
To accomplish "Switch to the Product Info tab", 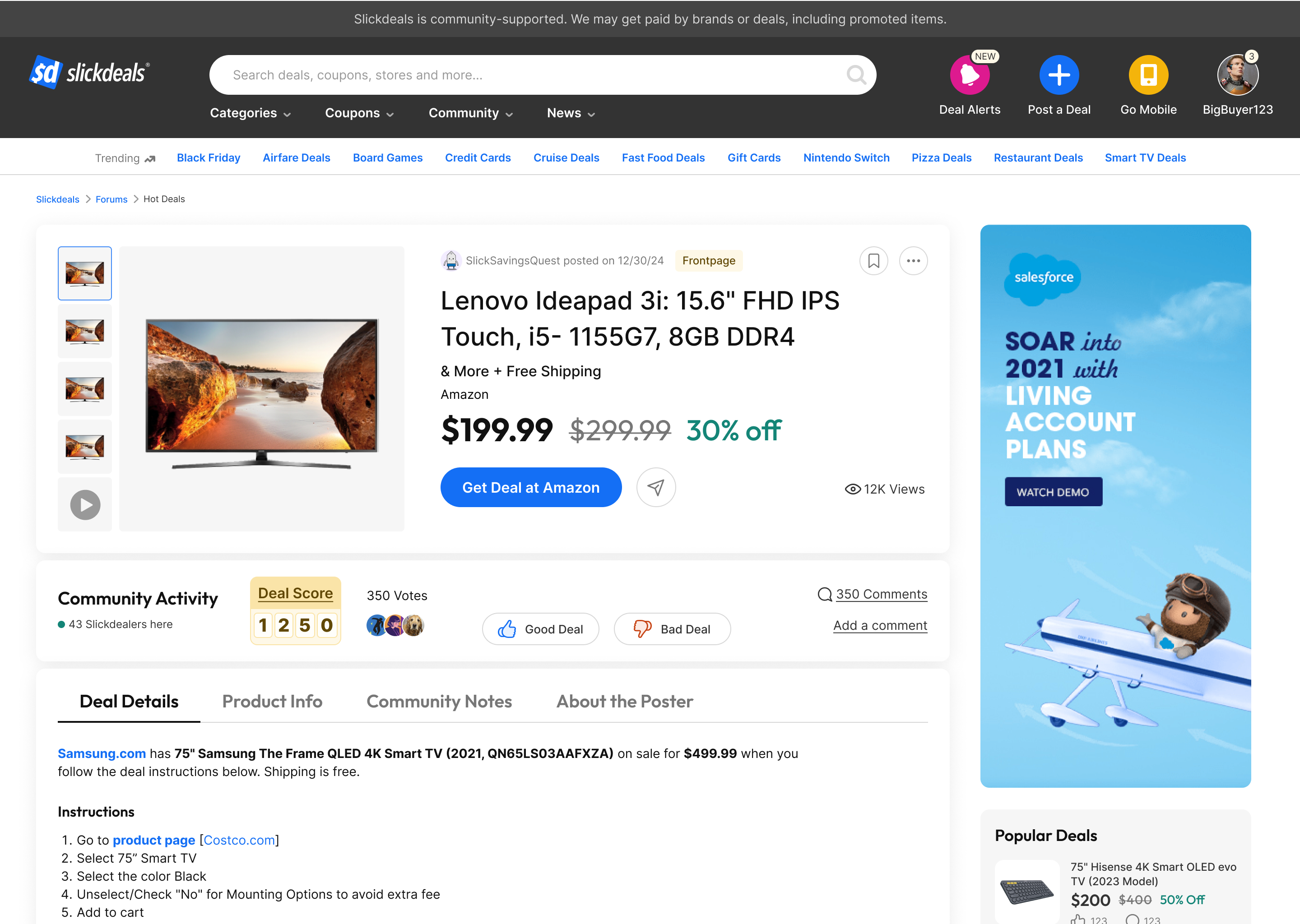I will (272, 702).
